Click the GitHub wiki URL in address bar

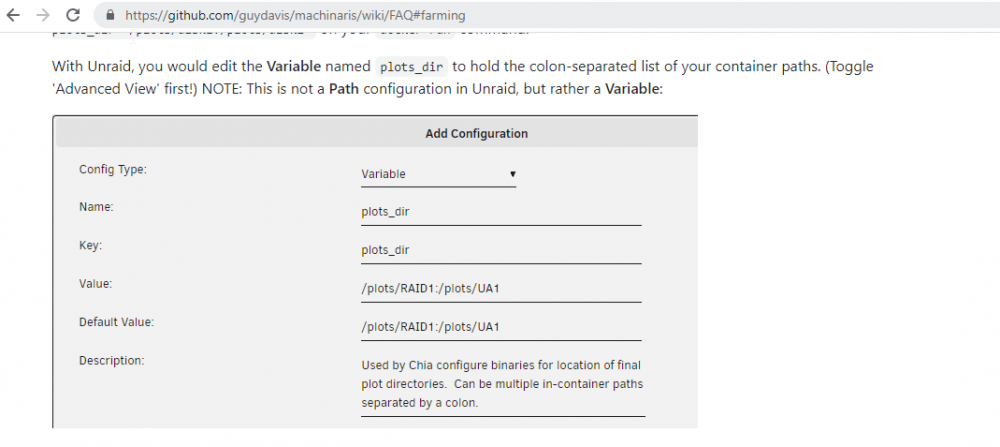295,15
